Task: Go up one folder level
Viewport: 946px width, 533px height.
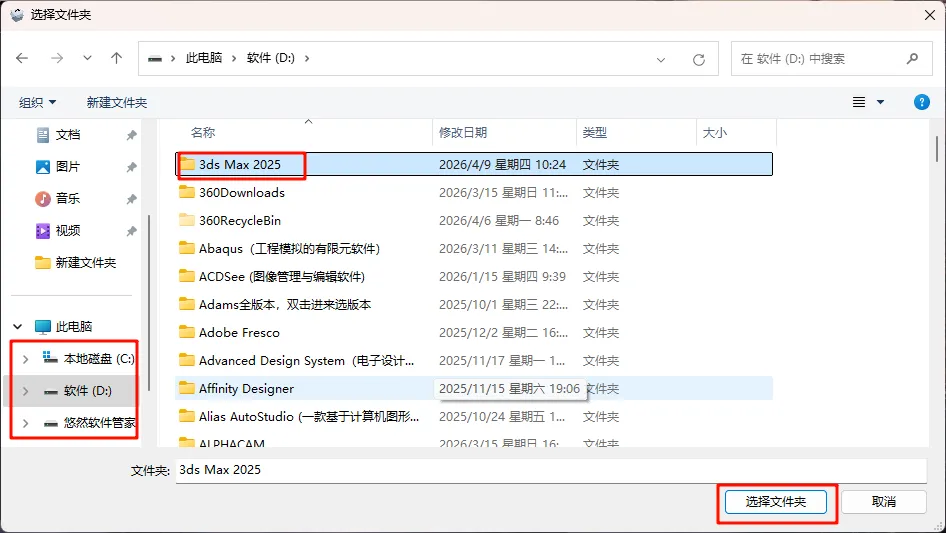Action: pyautogui.click(x=116, y=58)
